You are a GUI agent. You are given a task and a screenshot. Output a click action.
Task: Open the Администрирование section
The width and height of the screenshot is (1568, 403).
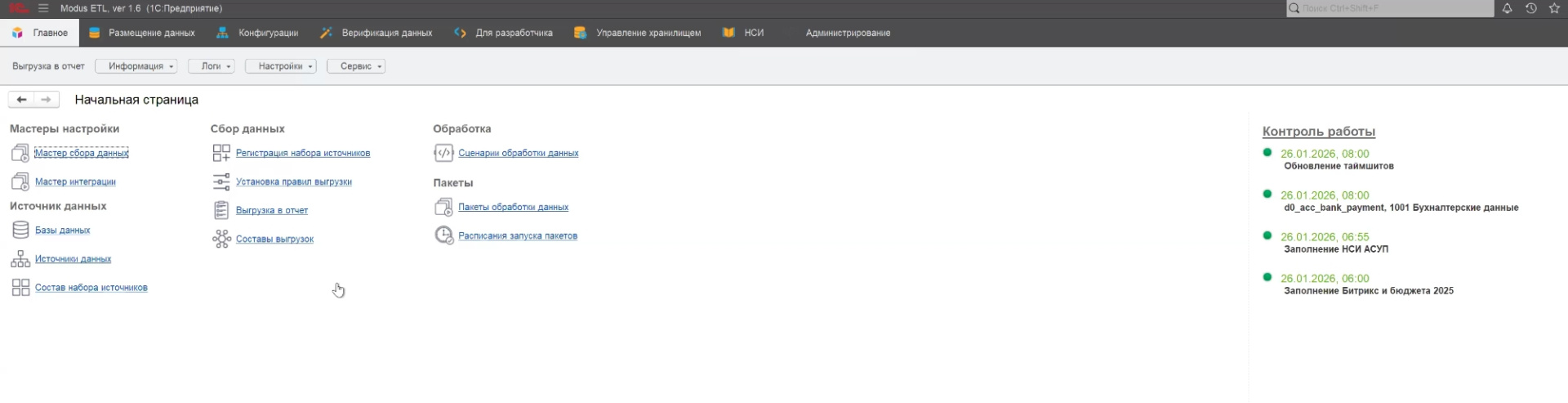[848, 33]
